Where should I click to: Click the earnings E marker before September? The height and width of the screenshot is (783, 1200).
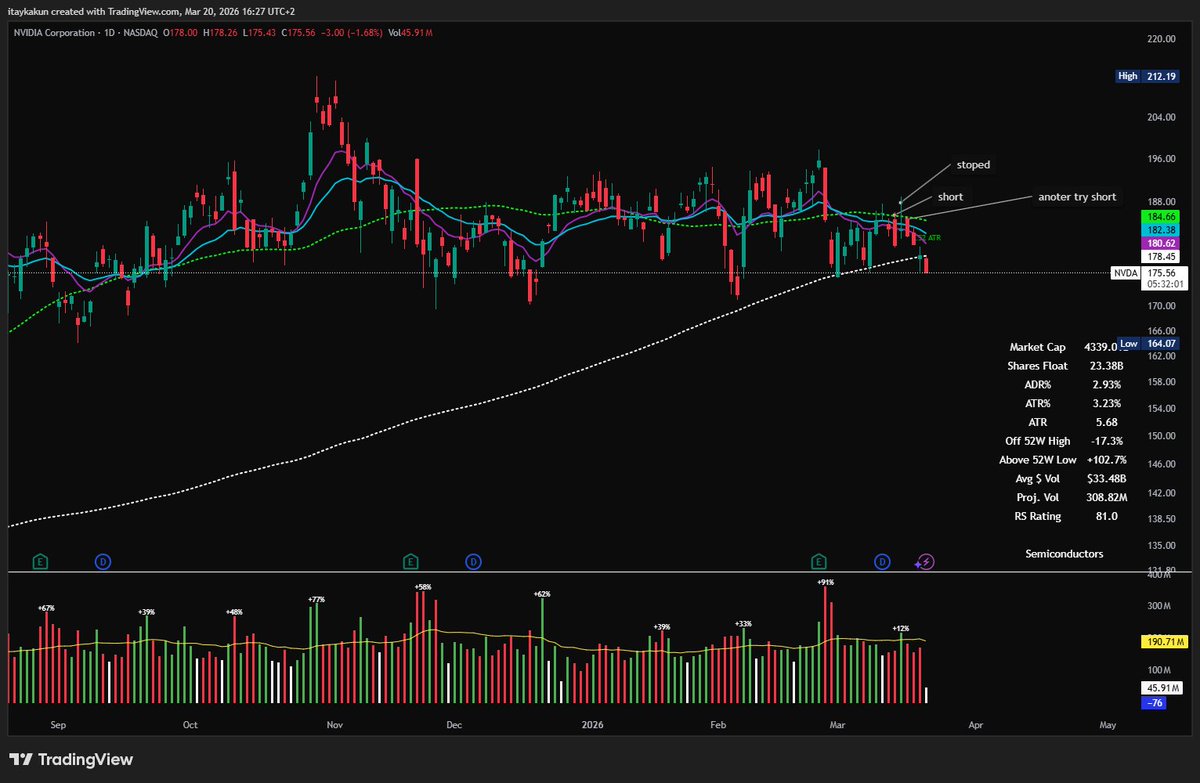(x=41, y=561)
